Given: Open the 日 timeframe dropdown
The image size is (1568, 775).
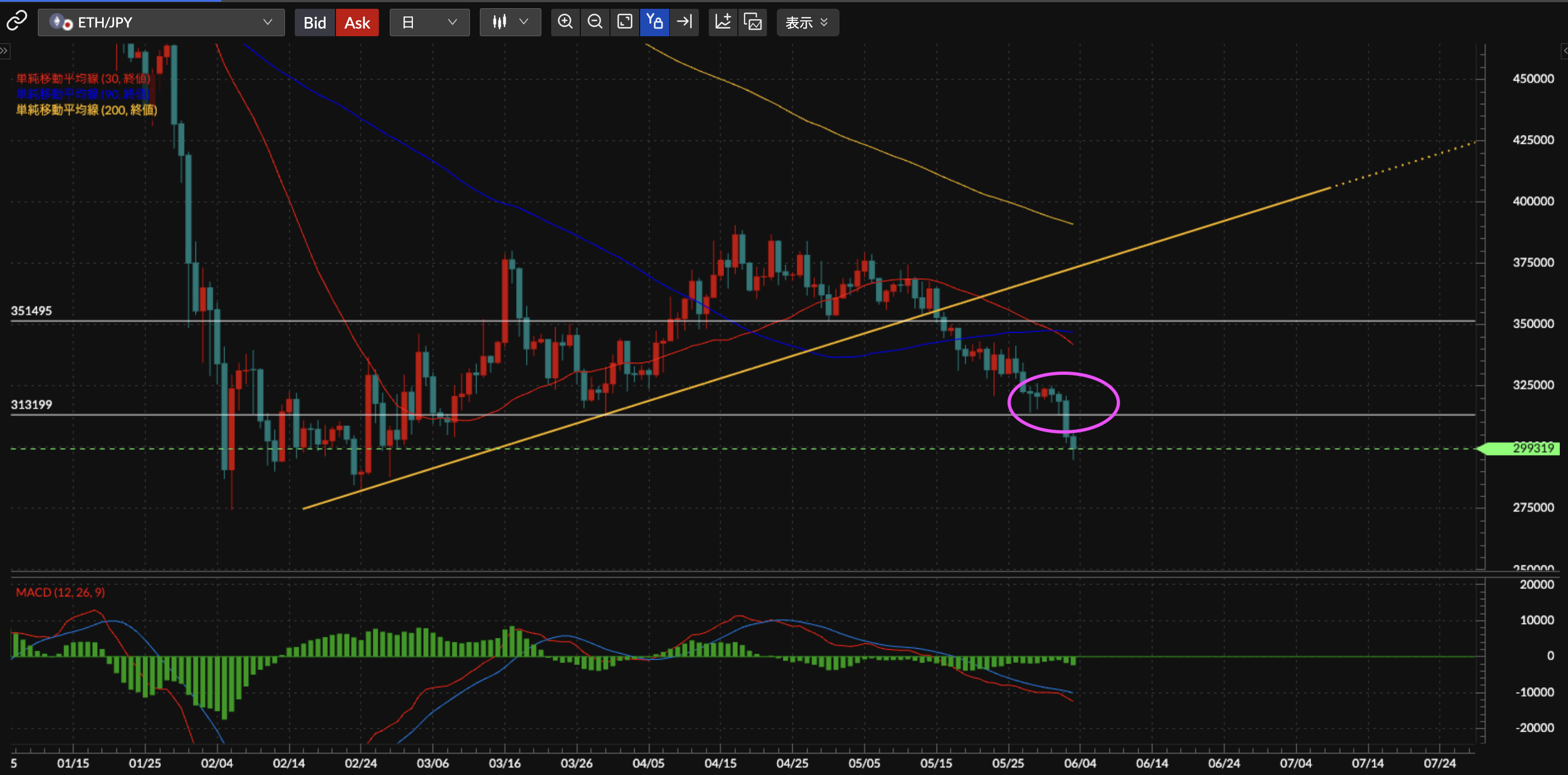Looking at the screenshot, I should click(x=429, y=23).
